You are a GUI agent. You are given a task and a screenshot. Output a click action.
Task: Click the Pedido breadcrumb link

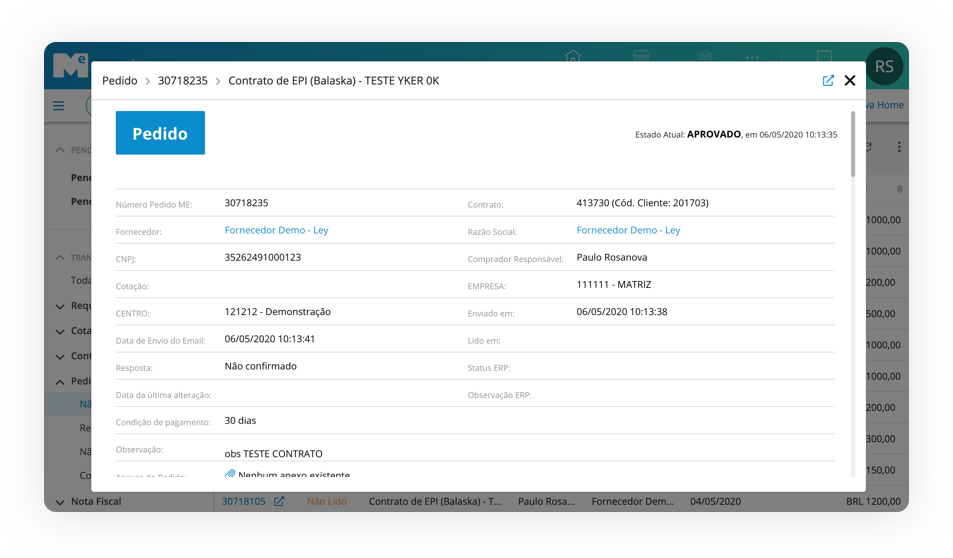[120, 81]
